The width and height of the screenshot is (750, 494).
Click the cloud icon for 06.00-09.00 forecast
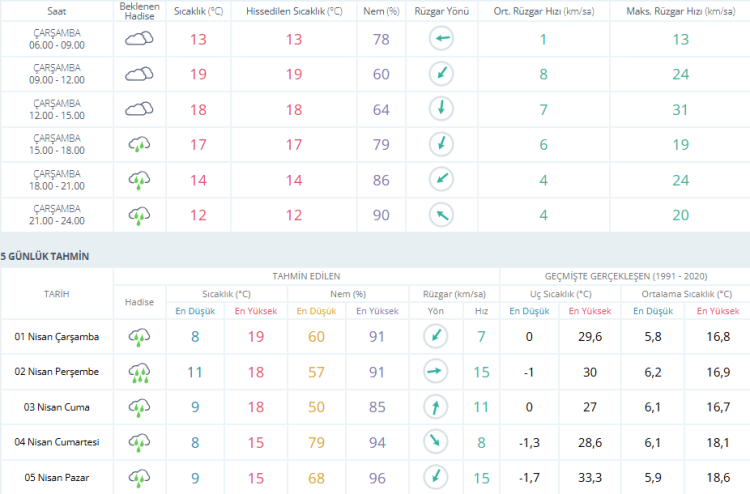coord(139,39)
